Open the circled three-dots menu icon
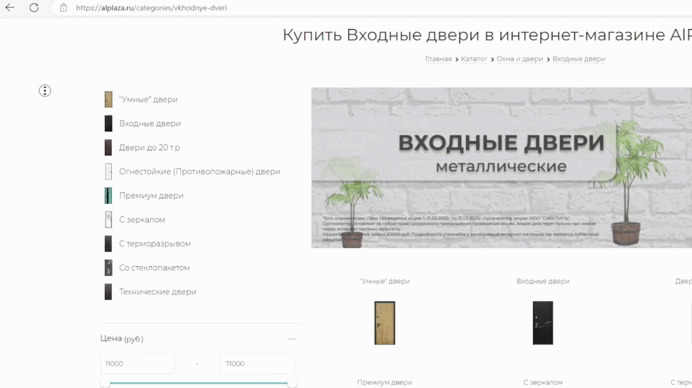Screen dimensions: 692x388 click(45, 90)
